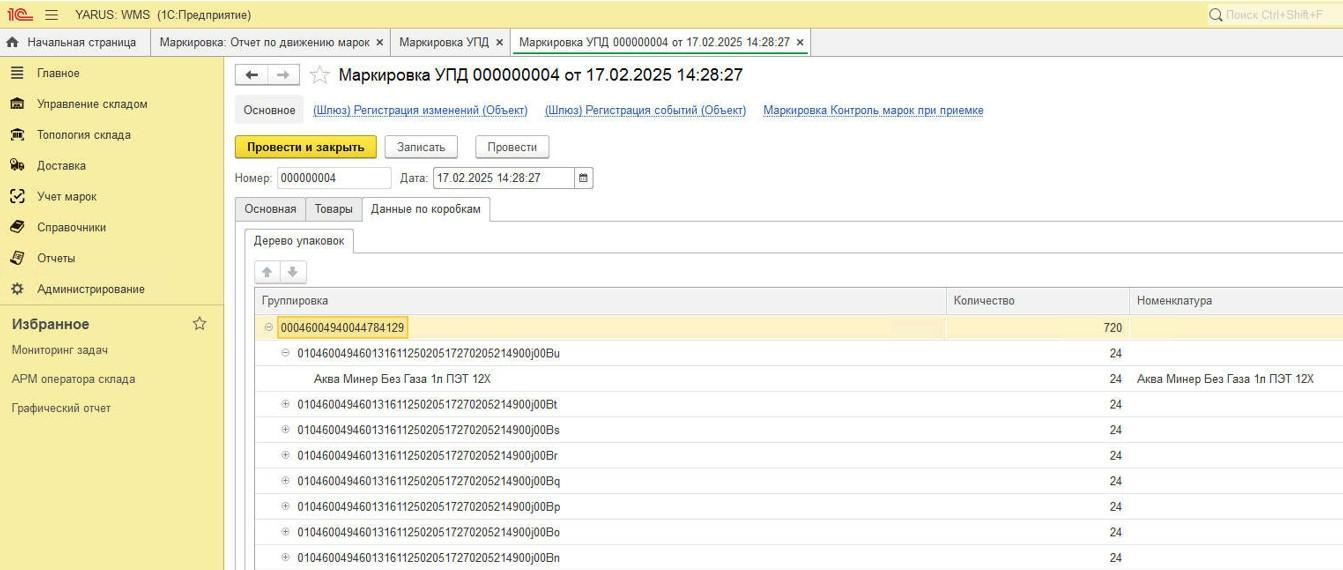1343x570 pixels.
Task: Expand the node ending in j00Bn
Action: [285, 557]
